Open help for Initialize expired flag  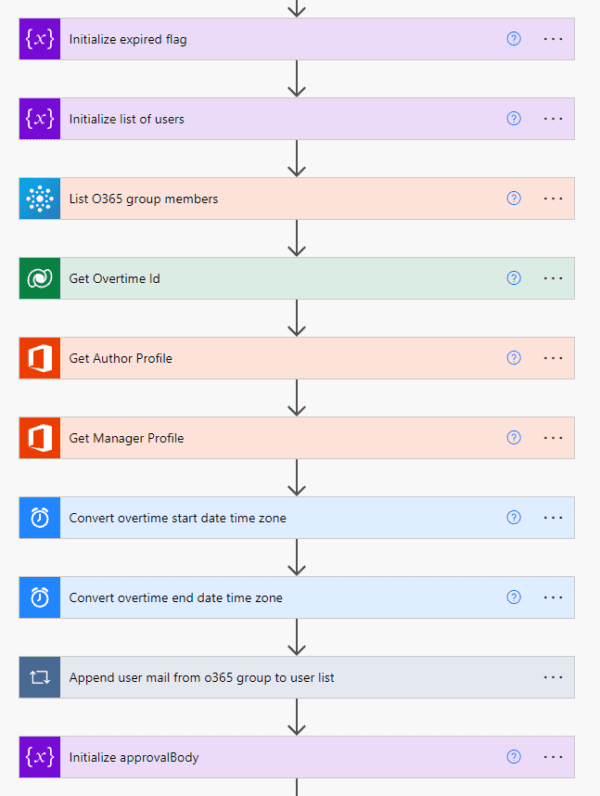514,39
